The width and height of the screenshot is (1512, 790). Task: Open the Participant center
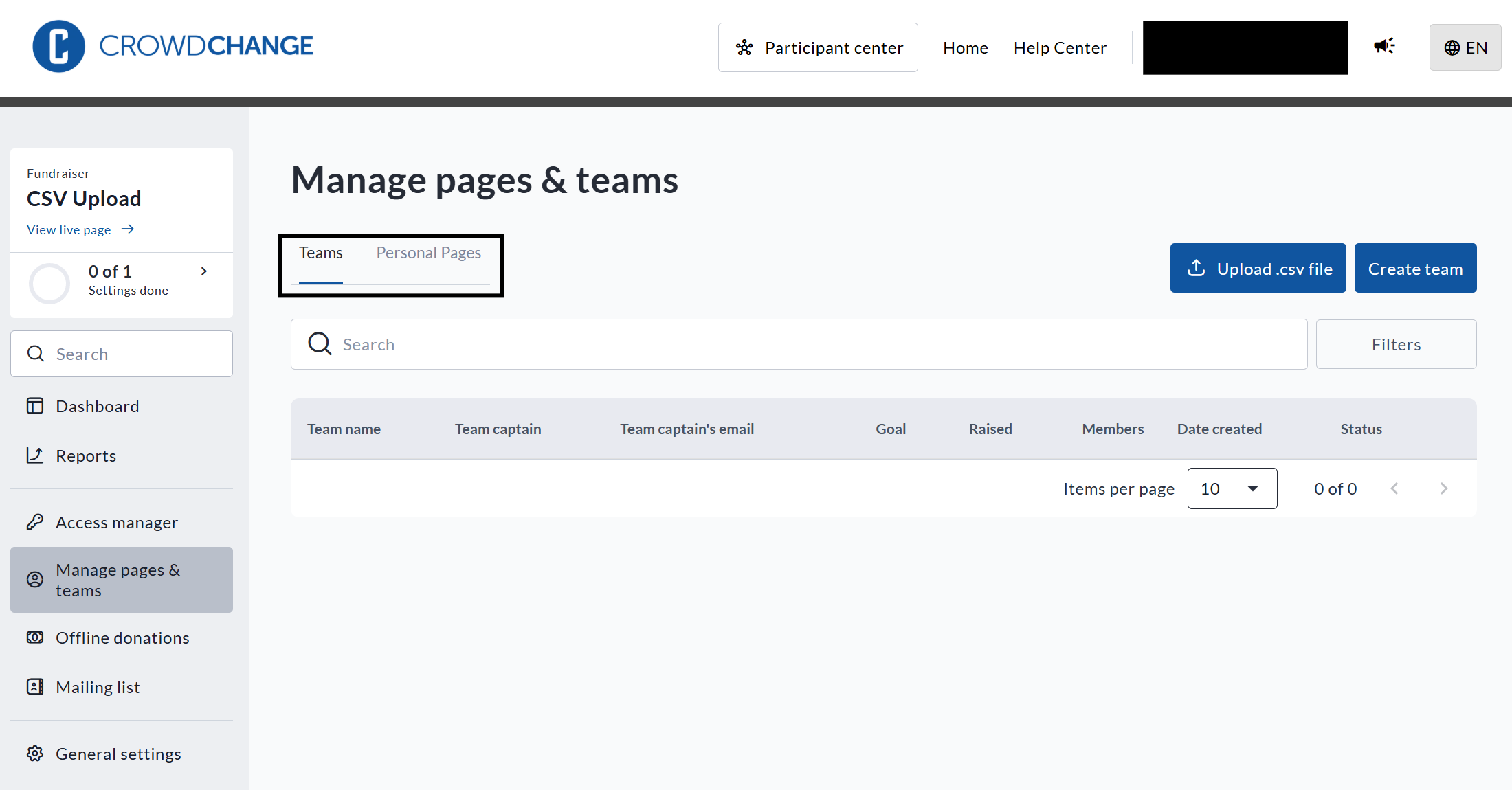(x=818, y=47)
